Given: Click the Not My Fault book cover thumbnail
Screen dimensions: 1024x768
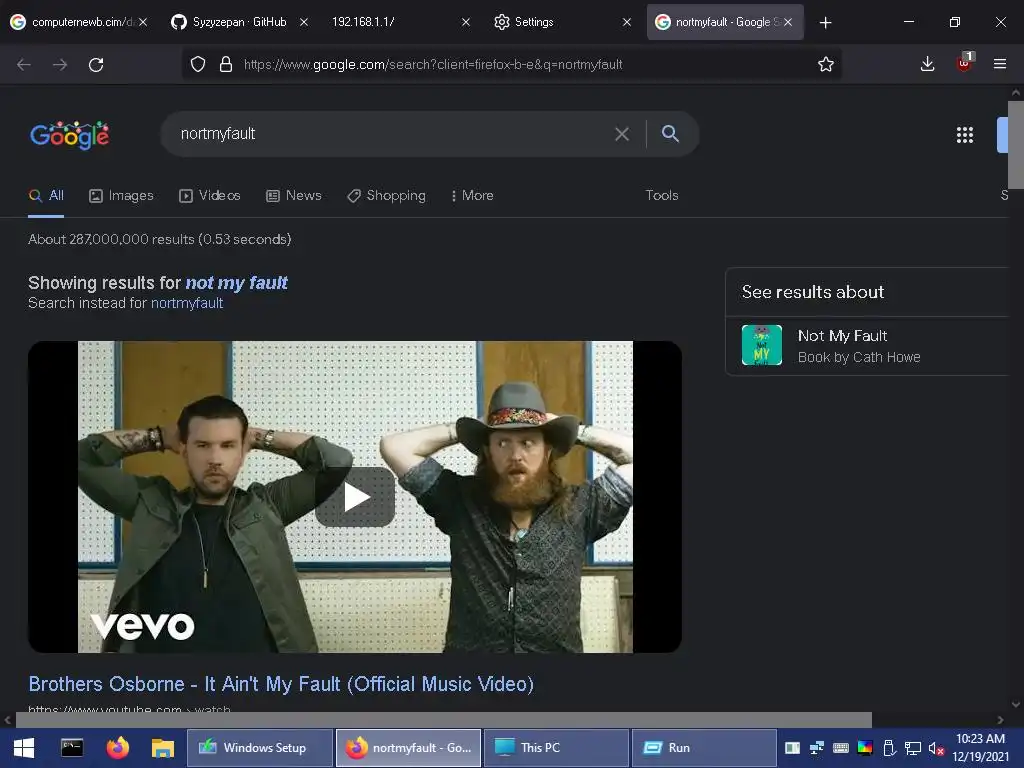Looking at the screenshot, I should point(761,345).
